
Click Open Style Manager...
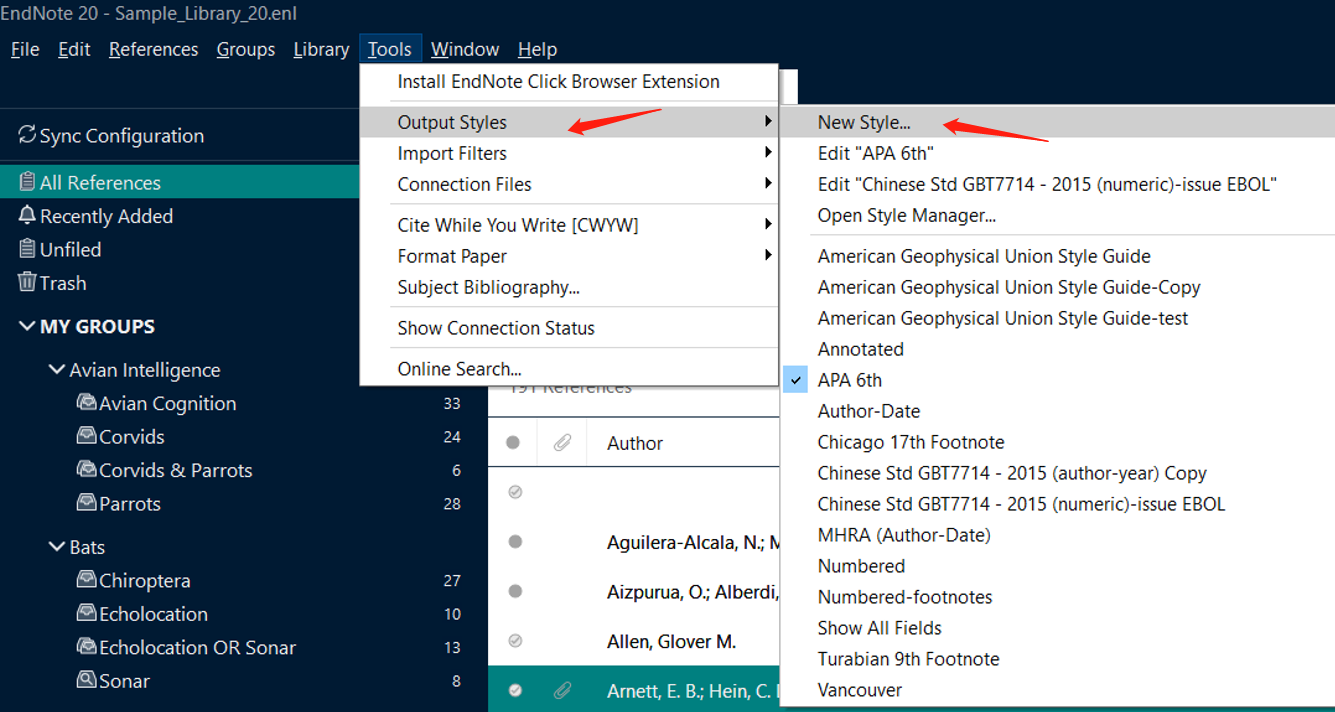coord(906,215)
